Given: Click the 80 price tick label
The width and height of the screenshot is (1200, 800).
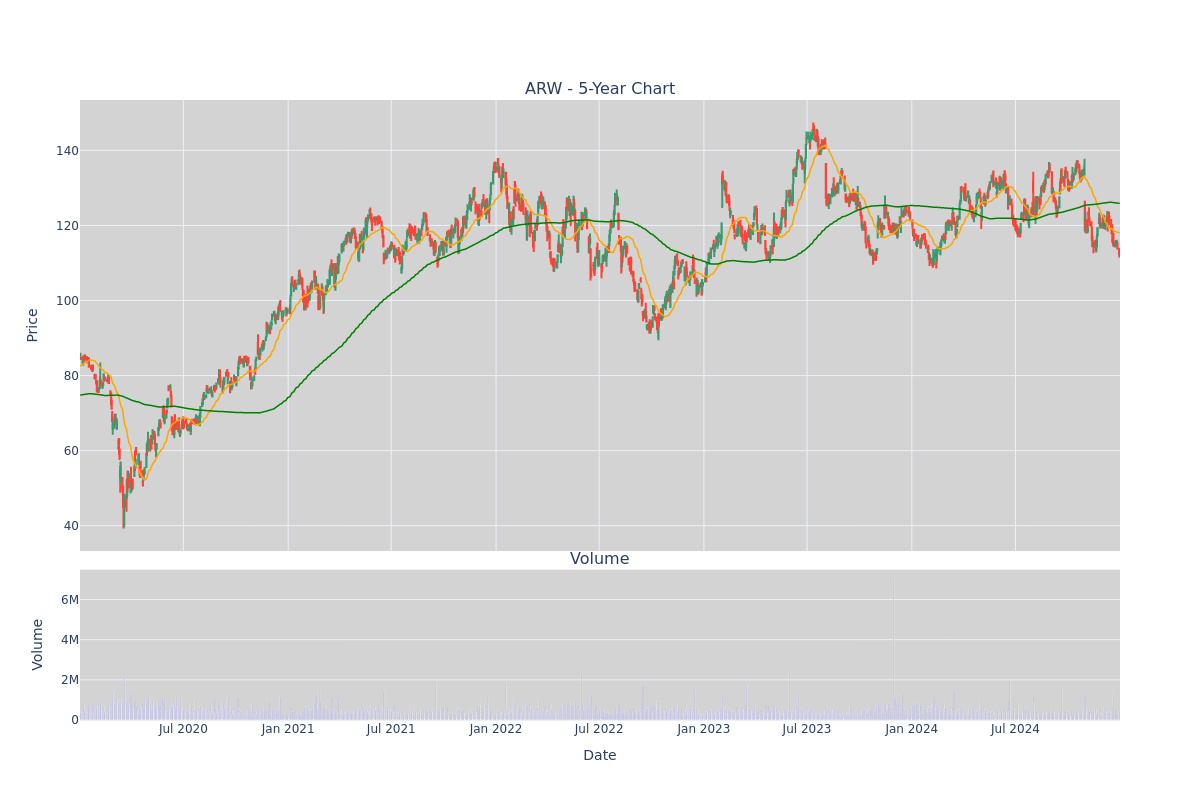Looking at the screenshot, I should coord(70,376).
